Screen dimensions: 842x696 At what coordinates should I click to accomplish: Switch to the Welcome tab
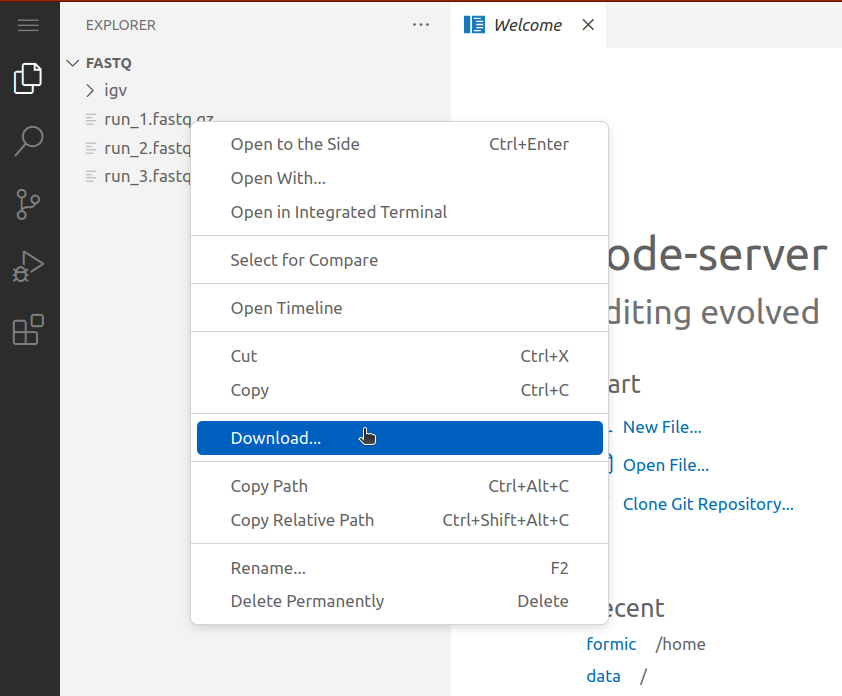(x=527, y=24)
